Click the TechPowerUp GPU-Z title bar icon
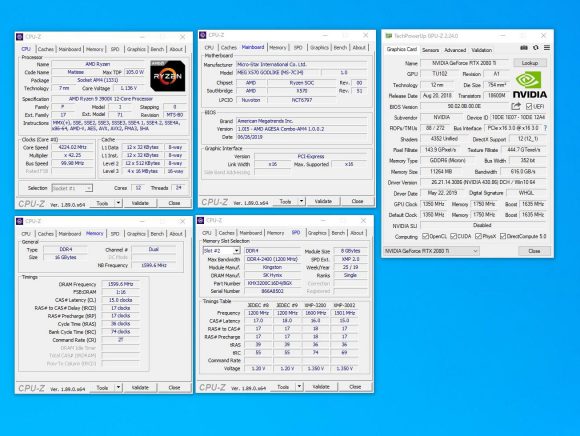The image size is (580, 436). point(388,36)
